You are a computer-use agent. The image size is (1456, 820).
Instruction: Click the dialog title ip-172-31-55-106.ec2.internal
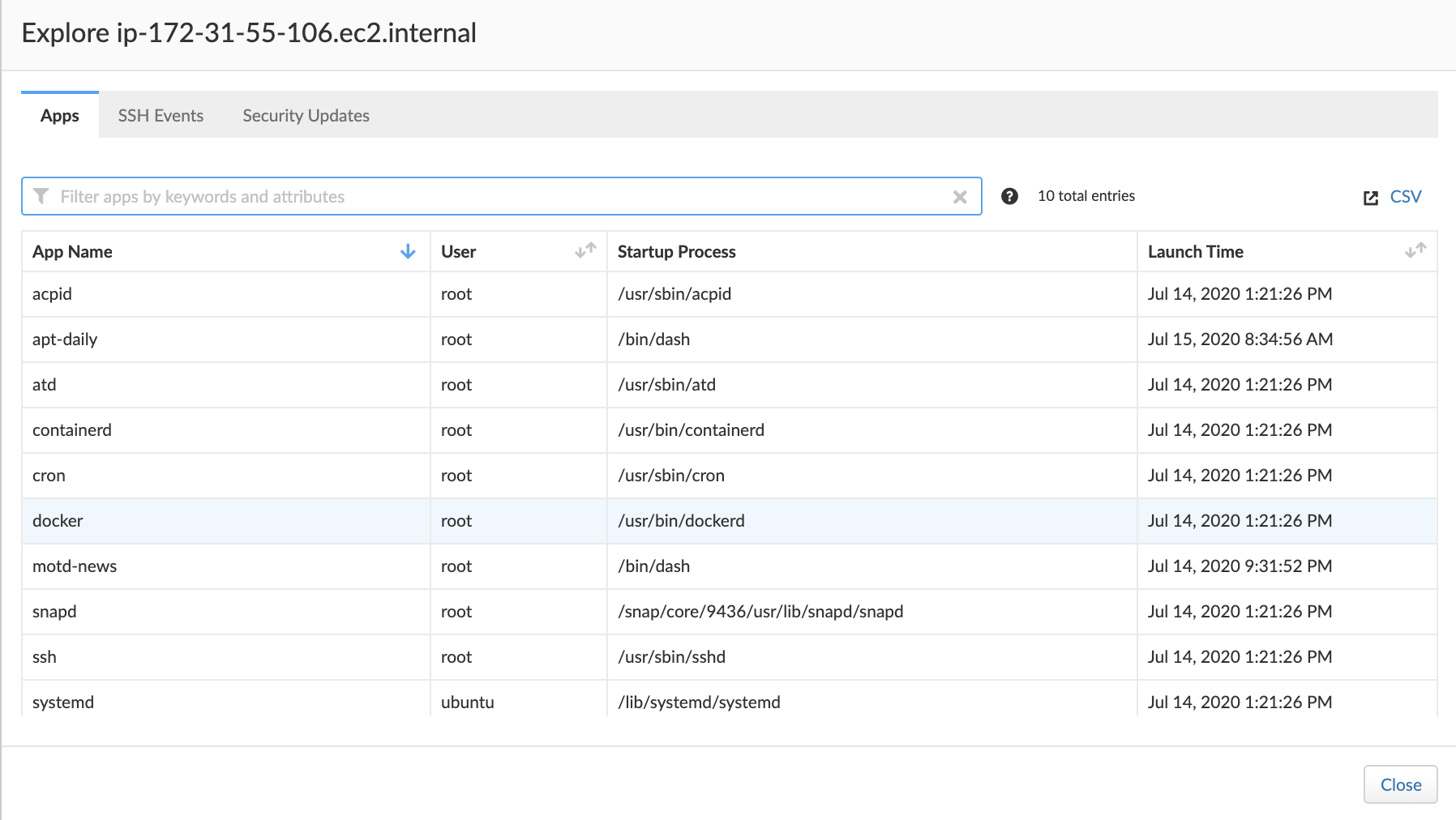[296, 32]
